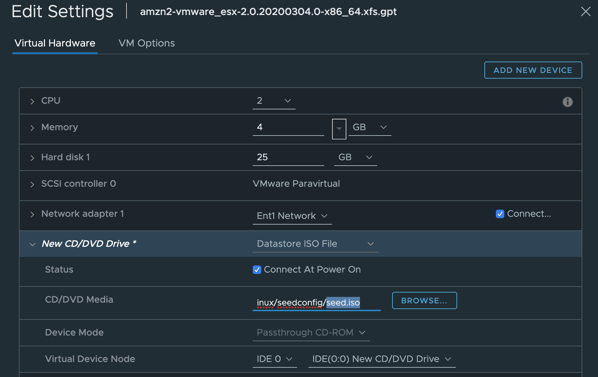Close the Edit Settings dialog
This screenshot has height=377, width=598.
click(x=585, y=11)
